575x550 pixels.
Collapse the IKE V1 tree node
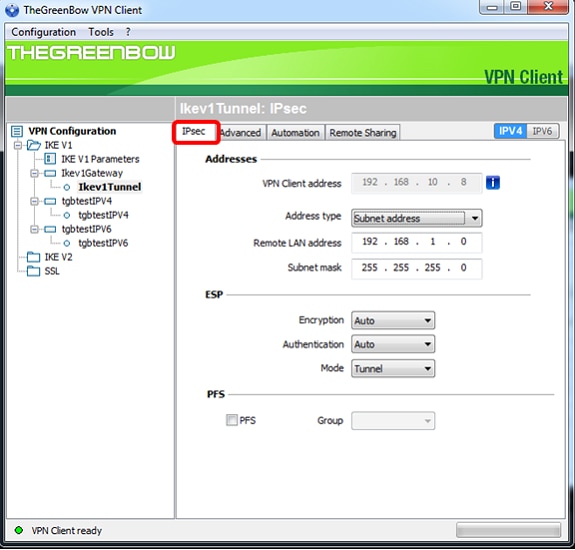(18, 146)
